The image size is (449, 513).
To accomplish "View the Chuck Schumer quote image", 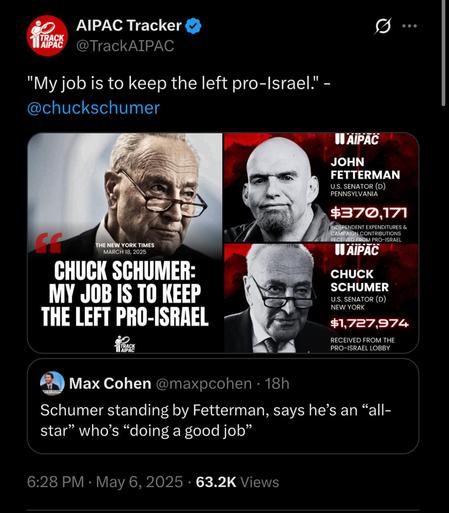I will tap(125, 243).
